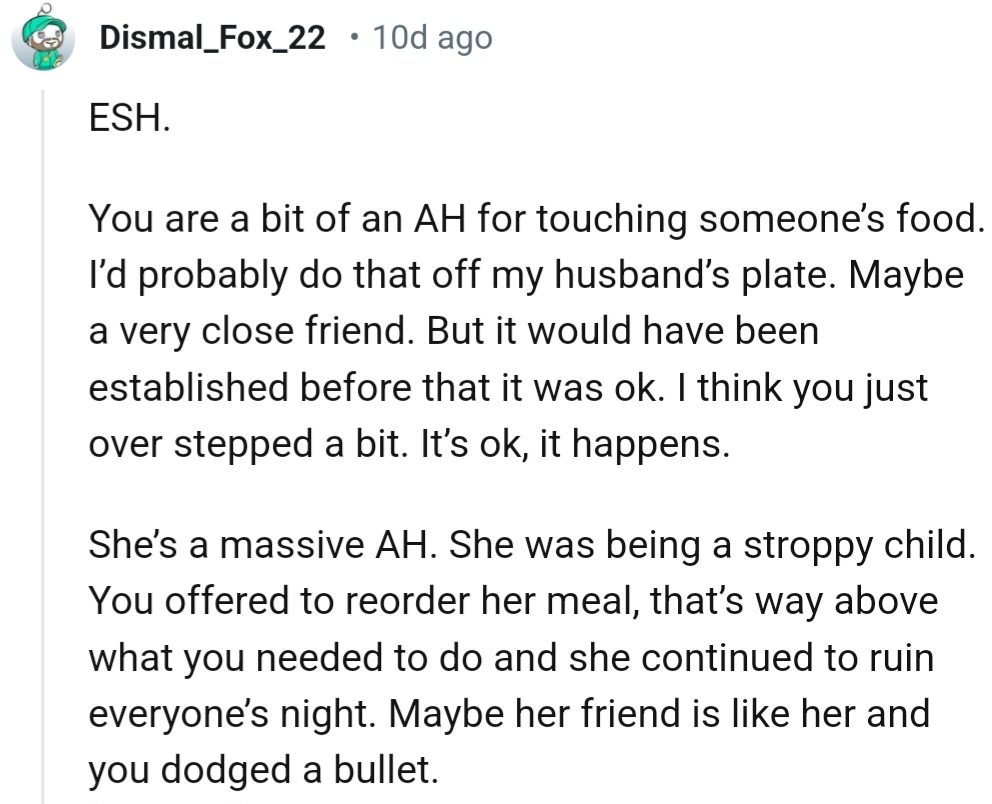Screen dimensions: 992x804
Task: Click the line 'over stepped a bit. It's ok, it happens.'
Action: click(x=409, y=443)
